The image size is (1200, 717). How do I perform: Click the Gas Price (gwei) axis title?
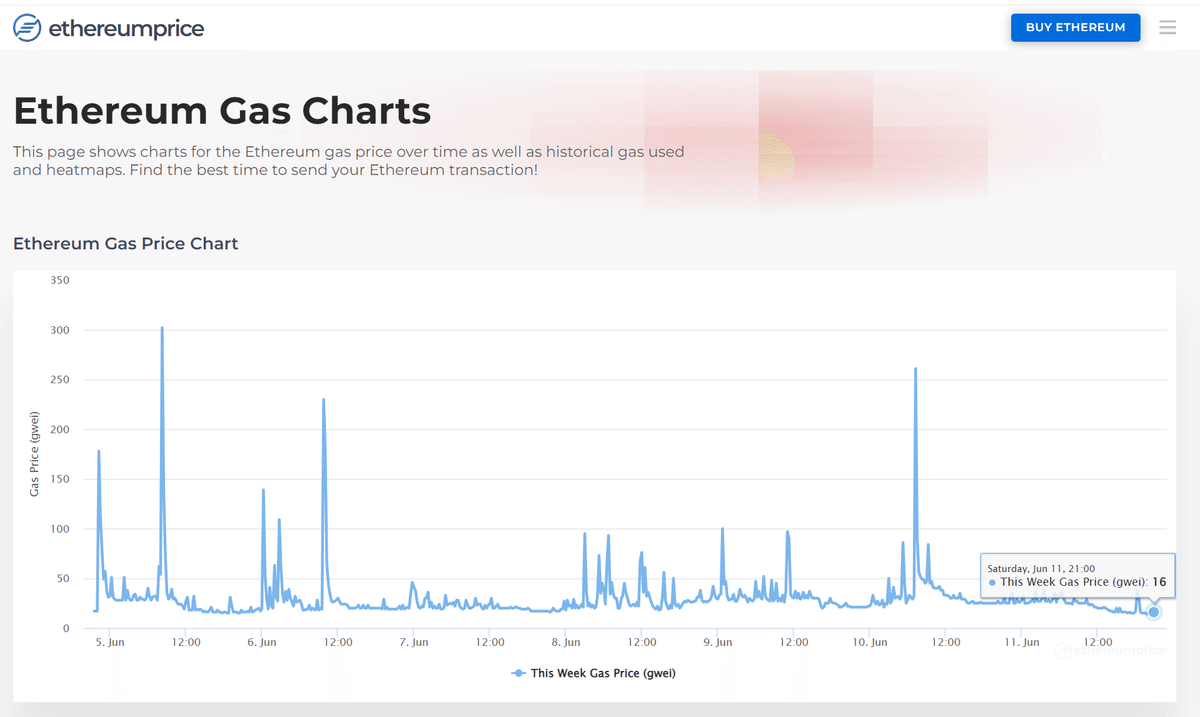35,454
